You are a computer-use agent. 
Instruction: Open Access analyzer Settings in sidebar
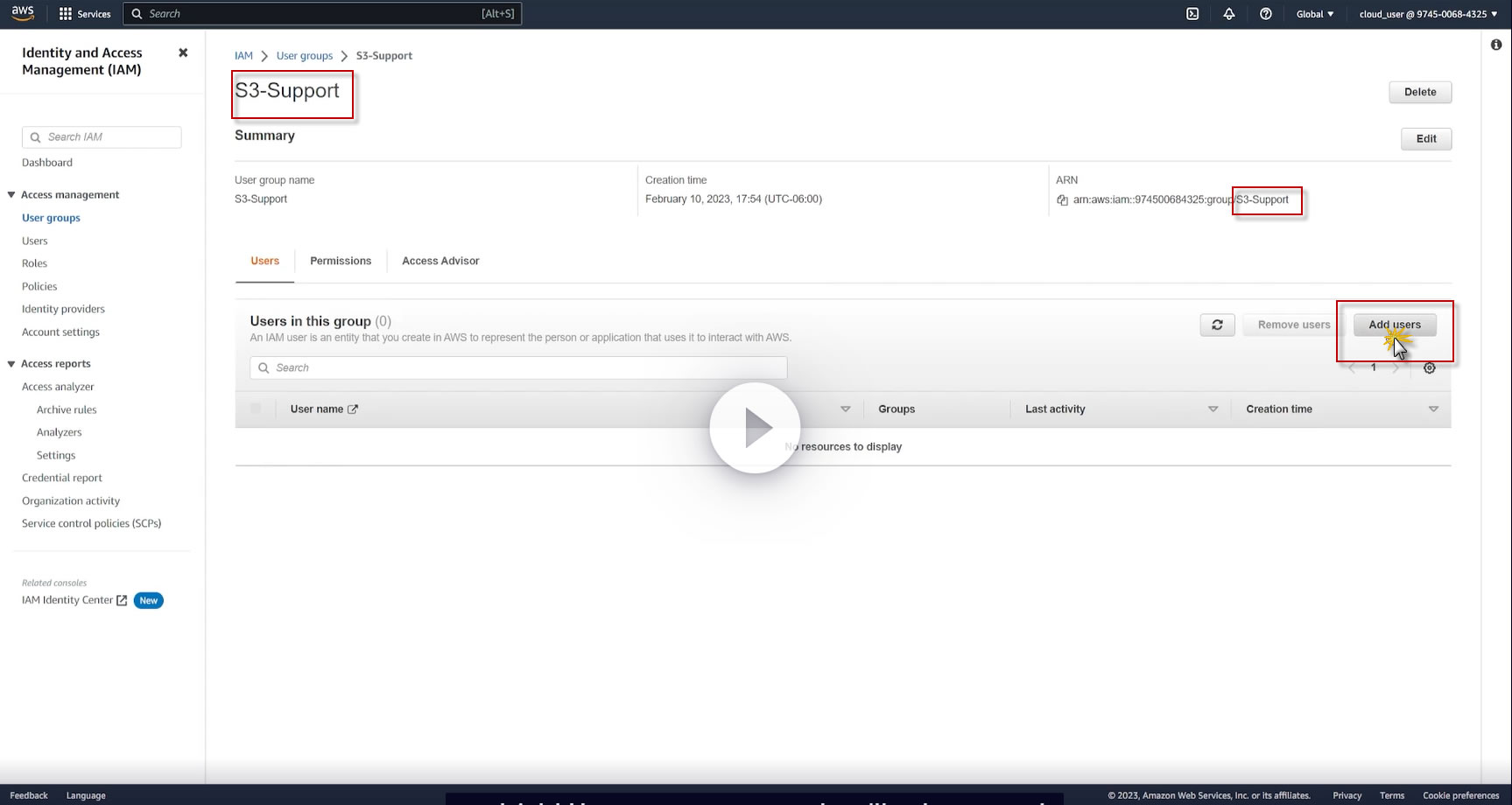(56, 455)
